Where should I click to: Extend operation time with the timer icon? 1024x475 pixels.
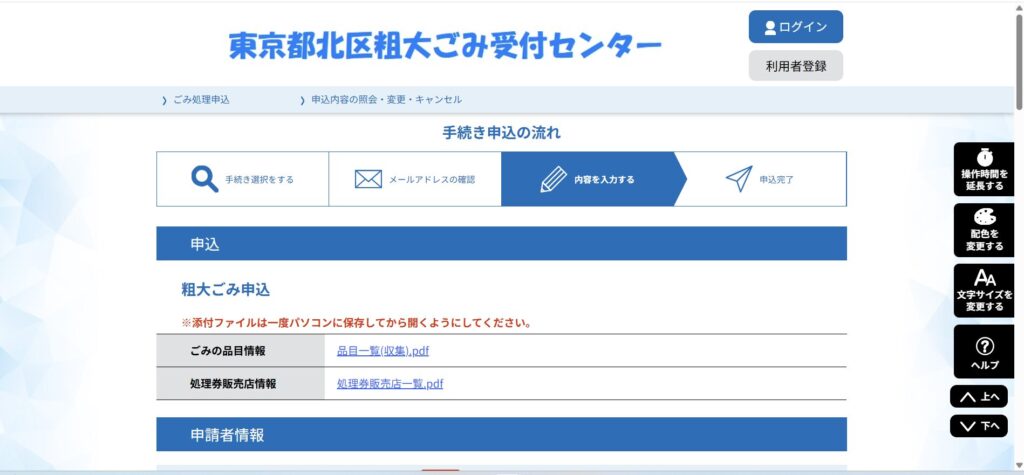[x=983, y=169]
